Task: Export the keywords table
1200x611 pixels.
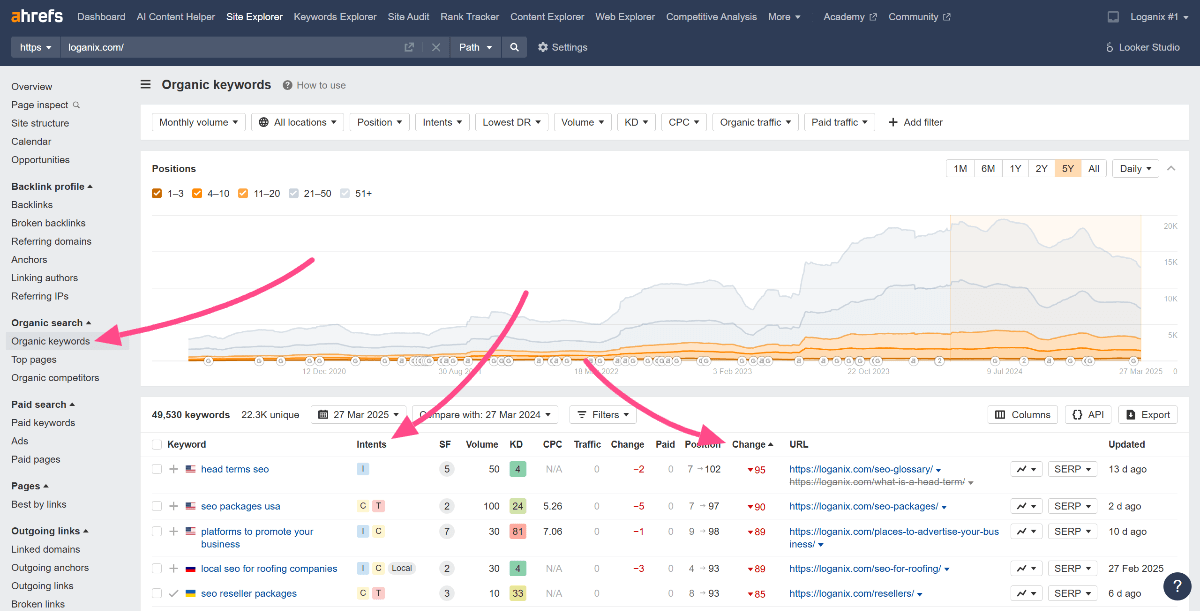Action: point(1147,414)
